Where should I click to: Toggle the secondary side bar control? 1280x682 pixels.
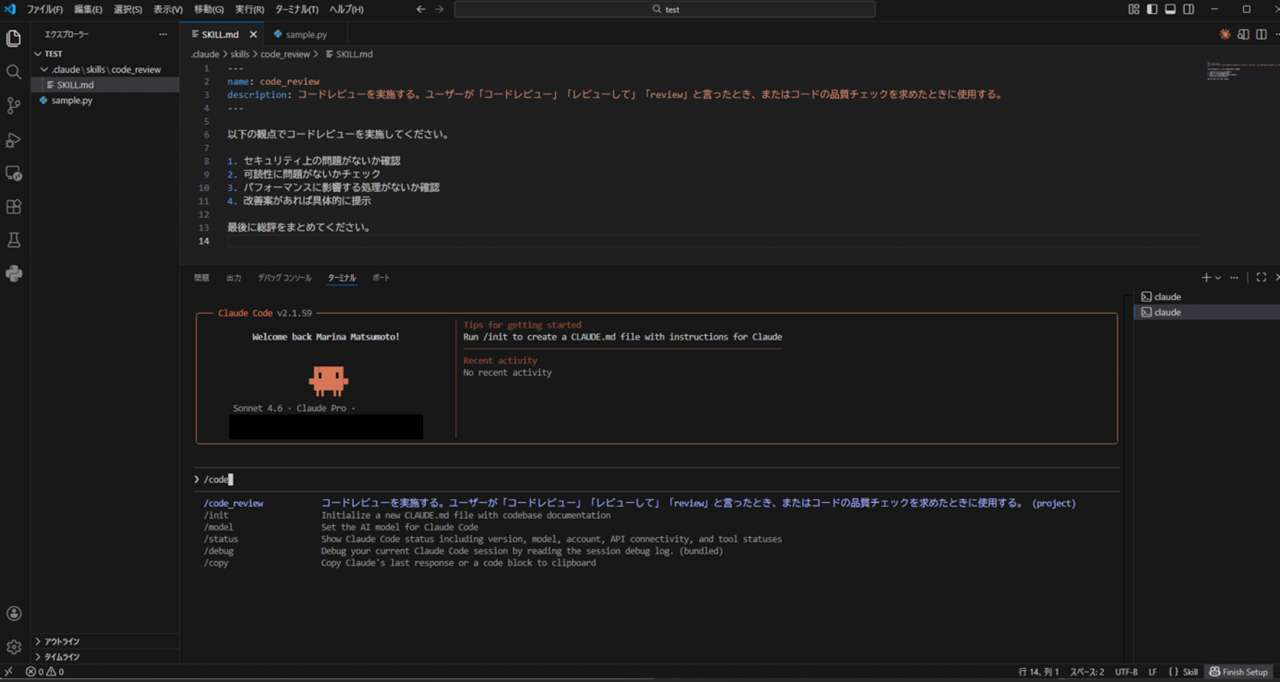click(1187, 8)
